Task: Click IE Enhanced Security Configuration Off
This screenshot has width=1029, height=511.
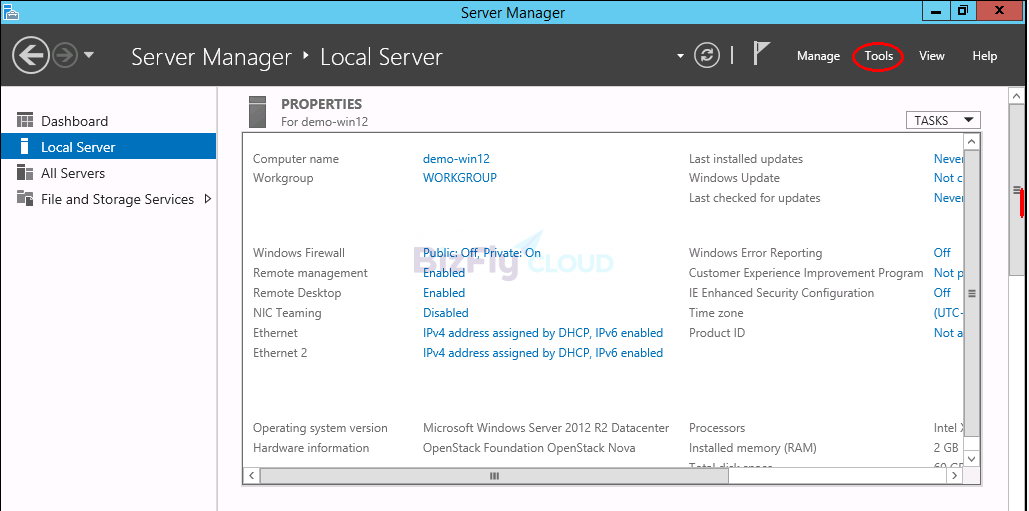Action: pyautogui.click(x=942, y=293)
